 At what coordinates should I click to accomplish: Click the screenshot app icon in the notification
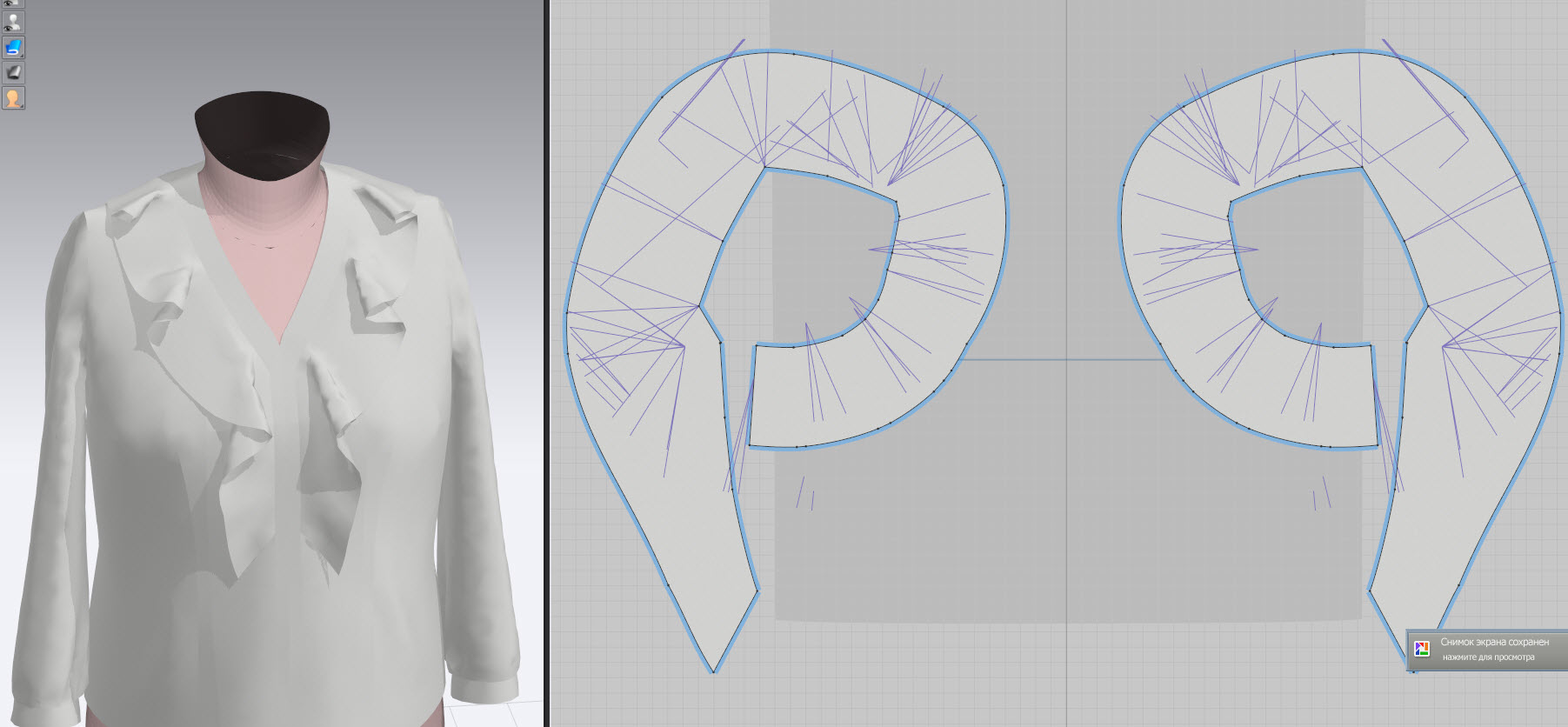pos(1422,649)
